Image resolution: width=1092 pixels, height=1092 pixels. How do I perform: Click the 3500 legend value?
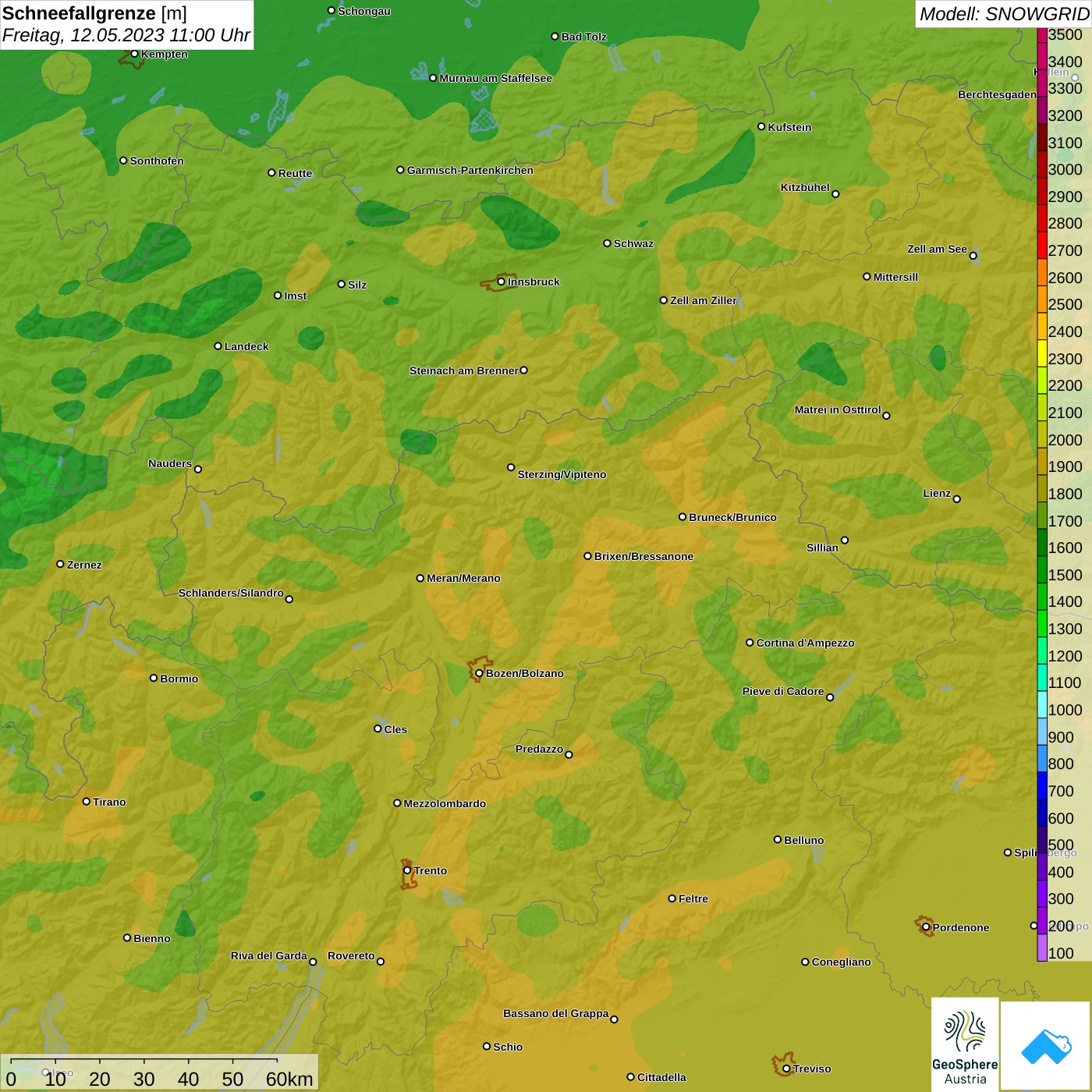point(1065,34)
